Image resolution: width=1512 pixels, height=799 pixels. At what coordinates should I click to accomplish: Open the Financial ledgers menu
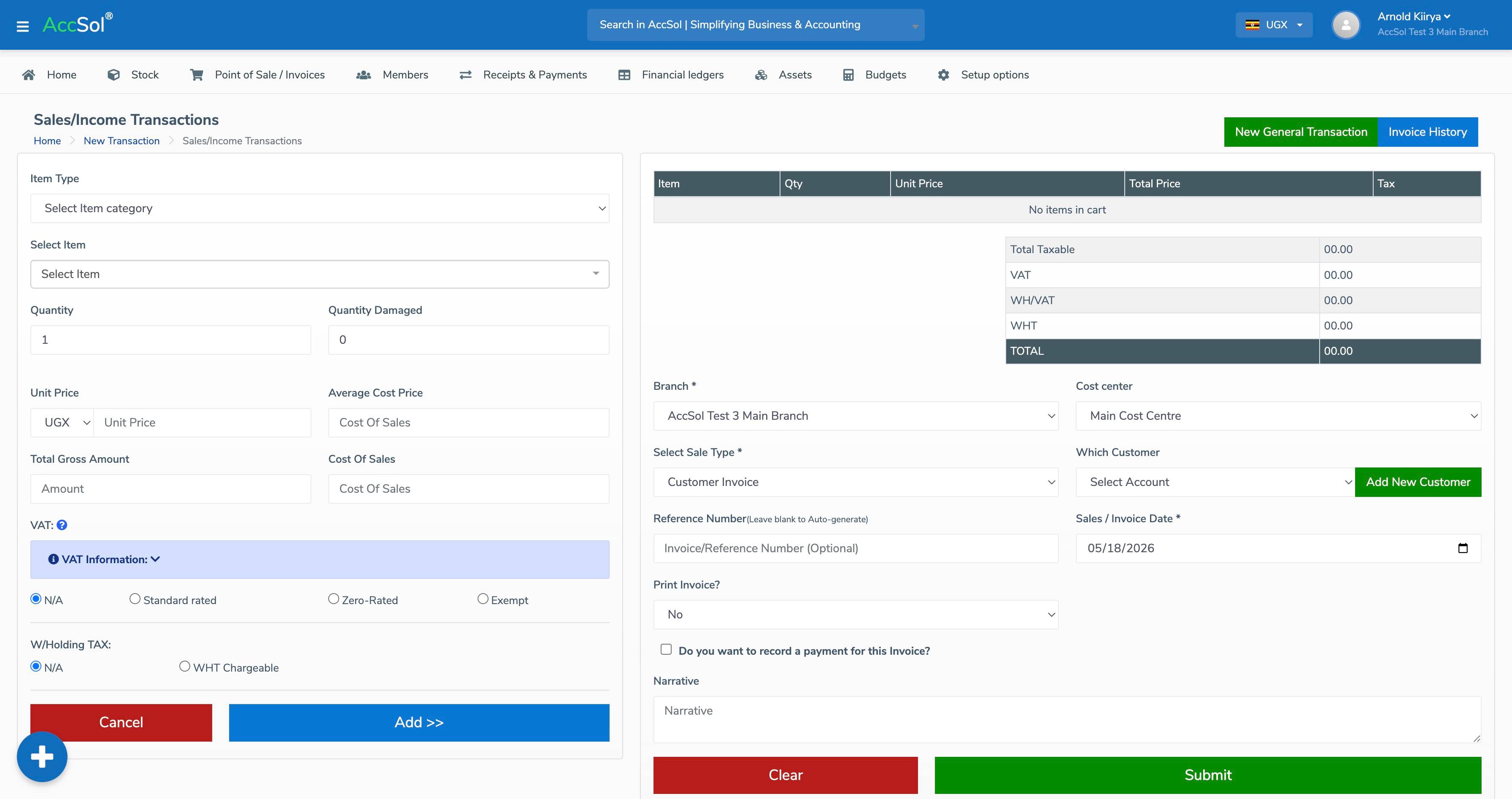(x=671, y=75)
